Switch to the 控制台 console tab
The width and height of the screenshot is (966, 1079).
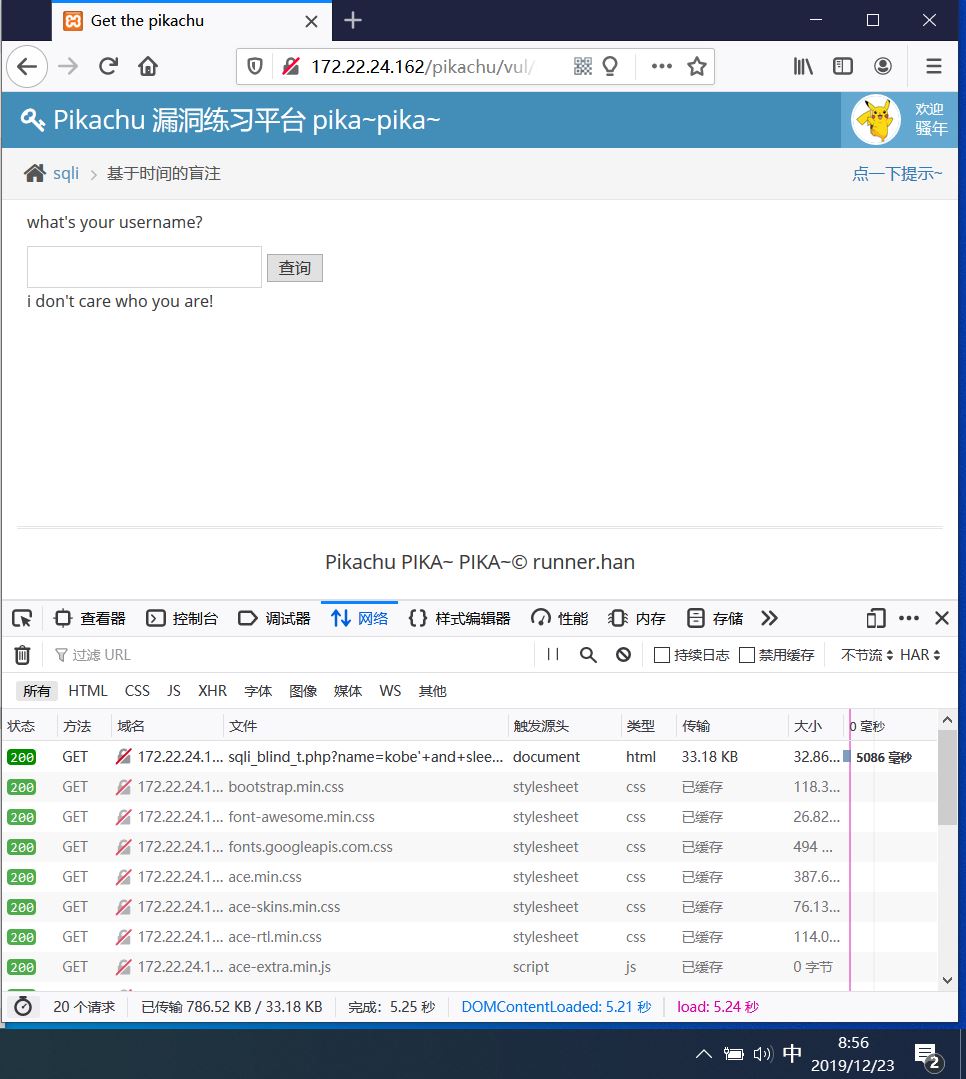(x=182, y=619)
